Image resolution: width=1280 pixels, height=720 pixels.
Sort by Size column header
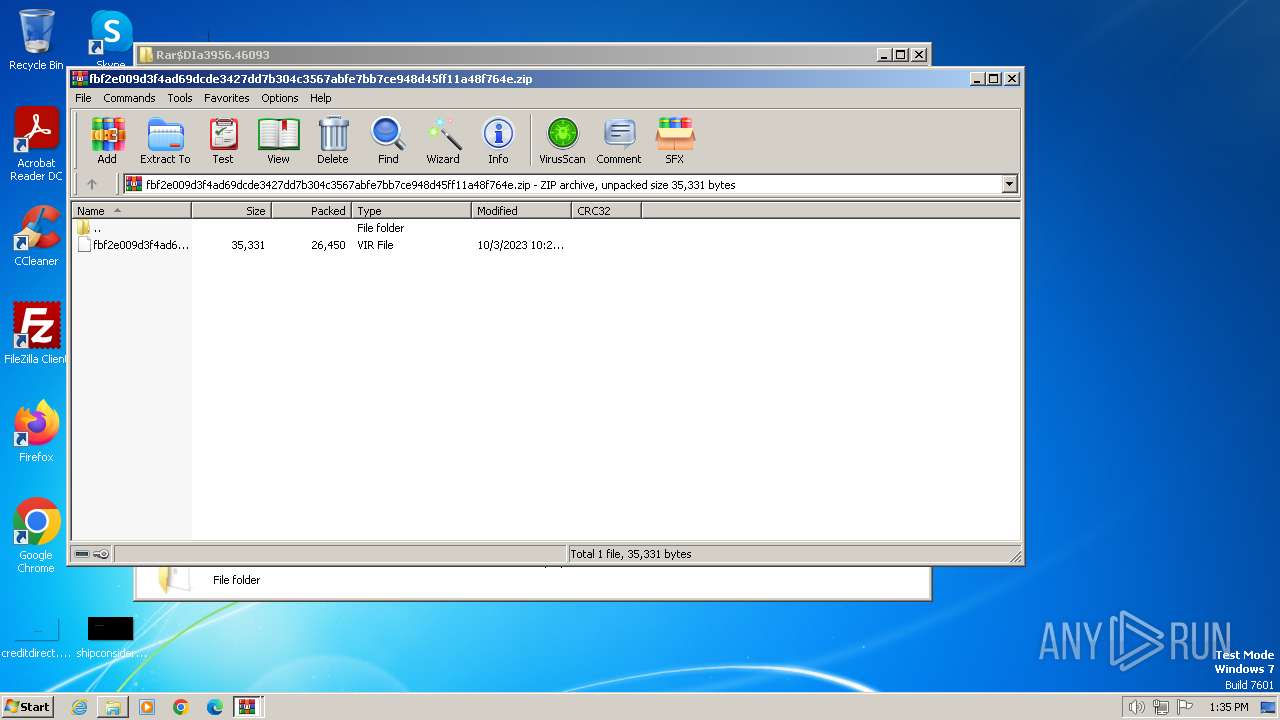pos(231,211)
